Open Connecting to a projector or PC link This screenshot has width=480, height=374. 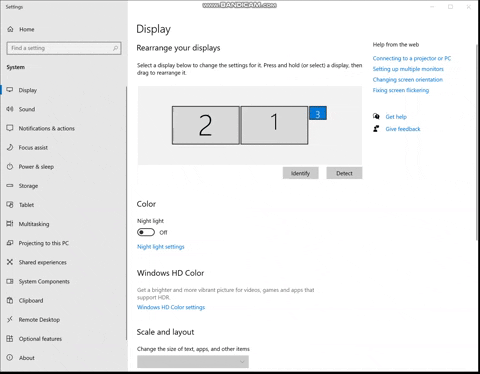point(412,58)
